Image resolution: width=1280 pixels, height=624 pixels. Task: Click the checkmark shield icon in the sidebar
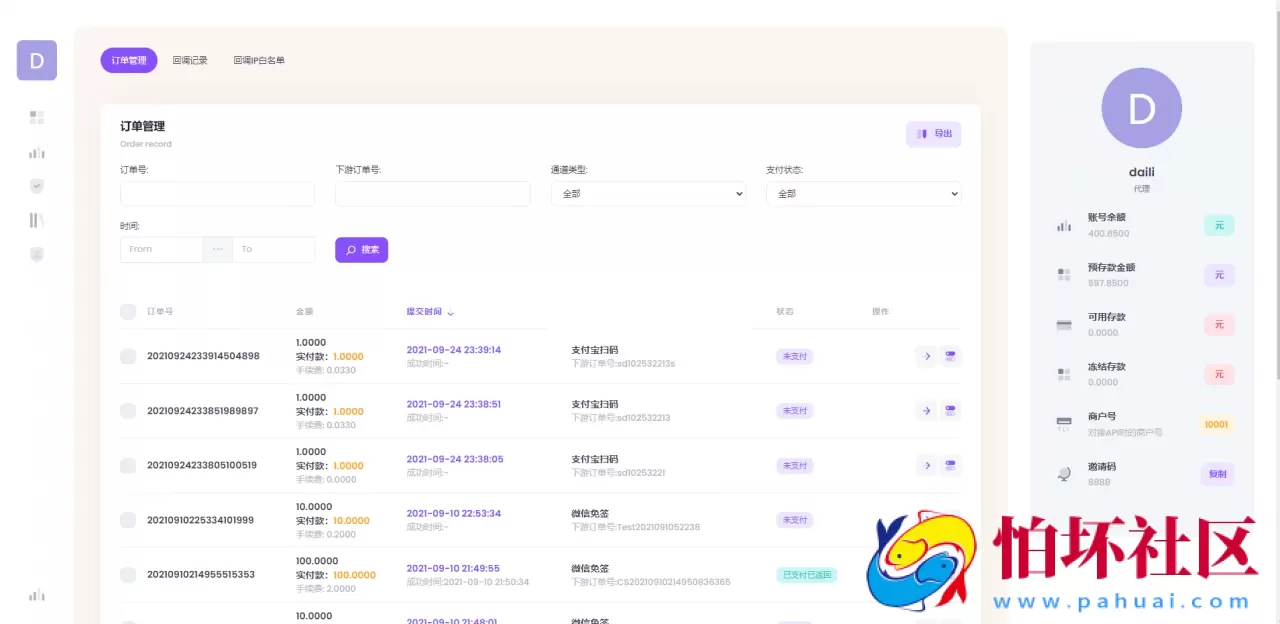click(x=36, y=186)
